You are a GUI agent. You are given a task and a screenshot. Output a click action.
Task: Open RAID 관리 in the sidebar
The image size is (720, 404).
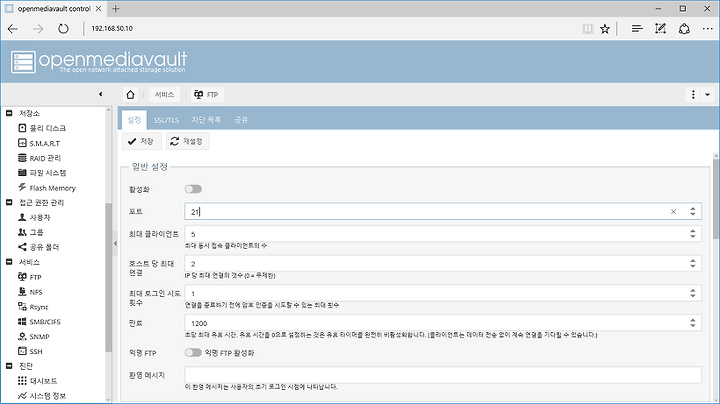pyautogui.click(x=39, y=158)
